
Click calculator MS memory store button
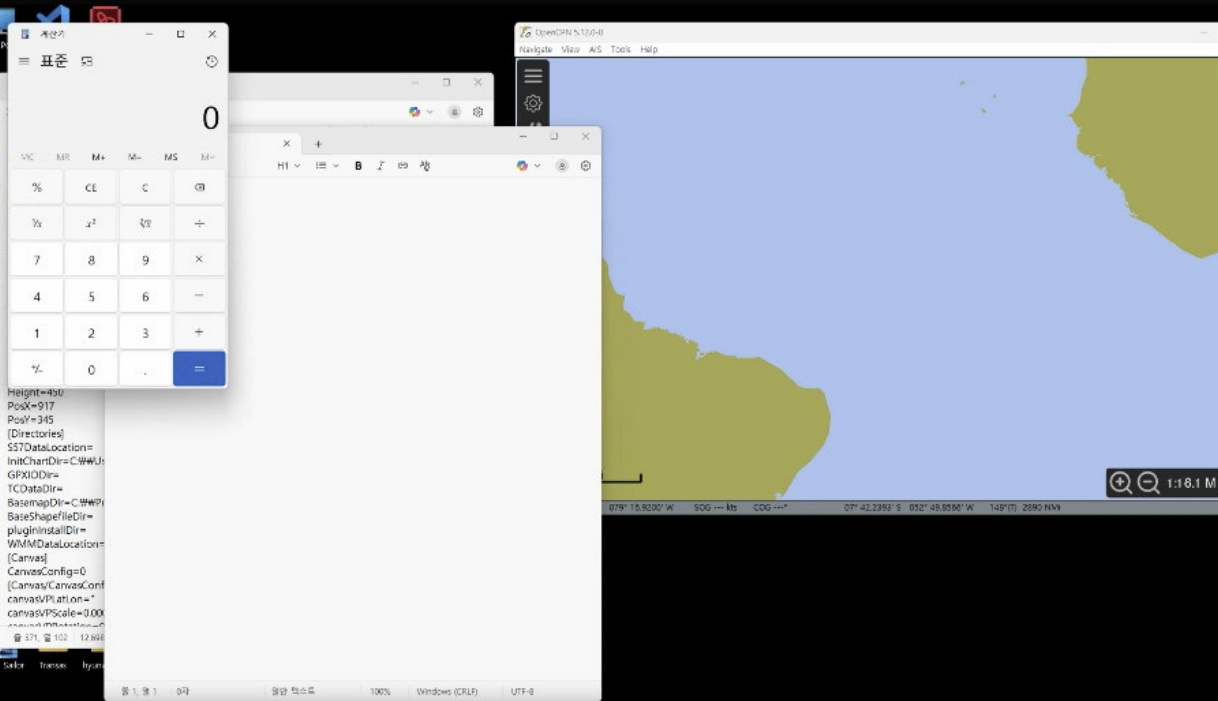(x=171, y=157)
